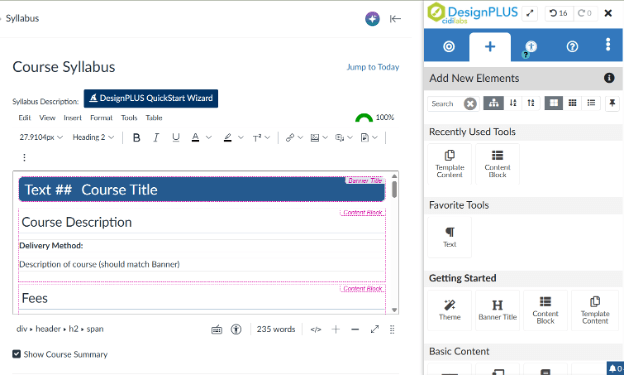Open the Format menu in the editor

coord(101,118)
